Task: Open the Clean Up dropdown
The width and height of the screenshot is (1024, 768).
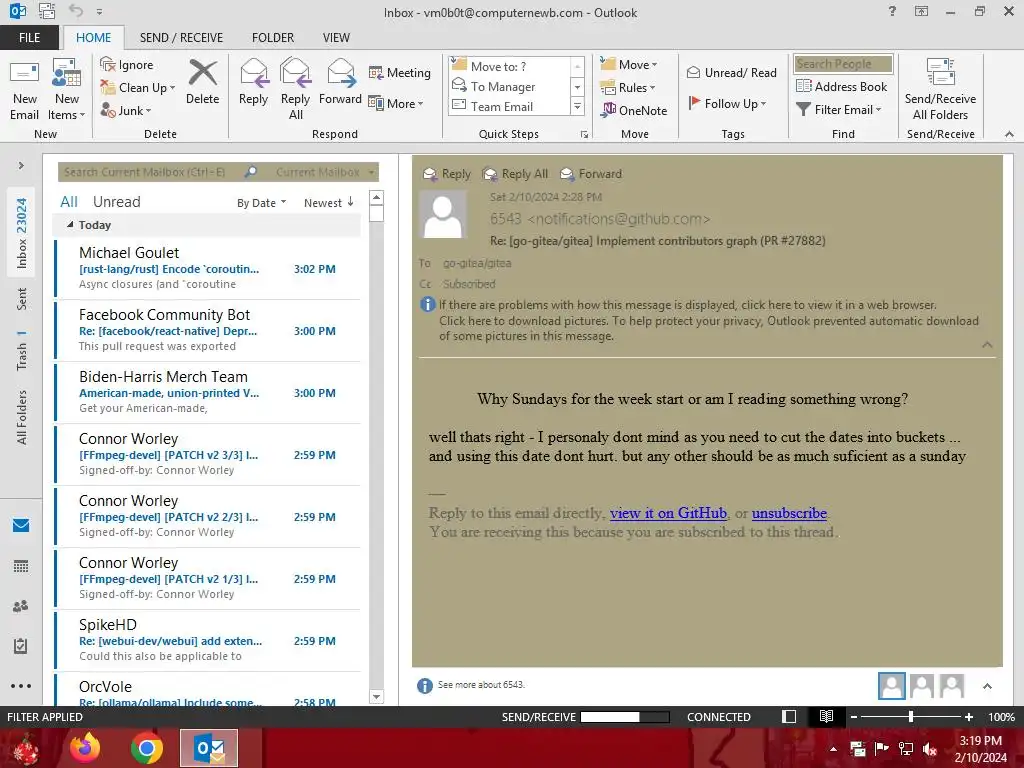Action: tap(138, 88)
